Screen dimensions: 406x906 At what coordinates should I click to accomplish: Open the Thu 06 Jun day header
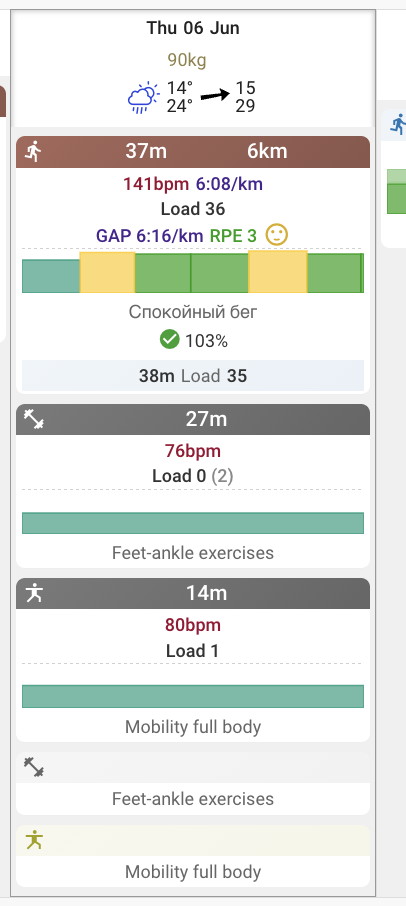[193, 28]
